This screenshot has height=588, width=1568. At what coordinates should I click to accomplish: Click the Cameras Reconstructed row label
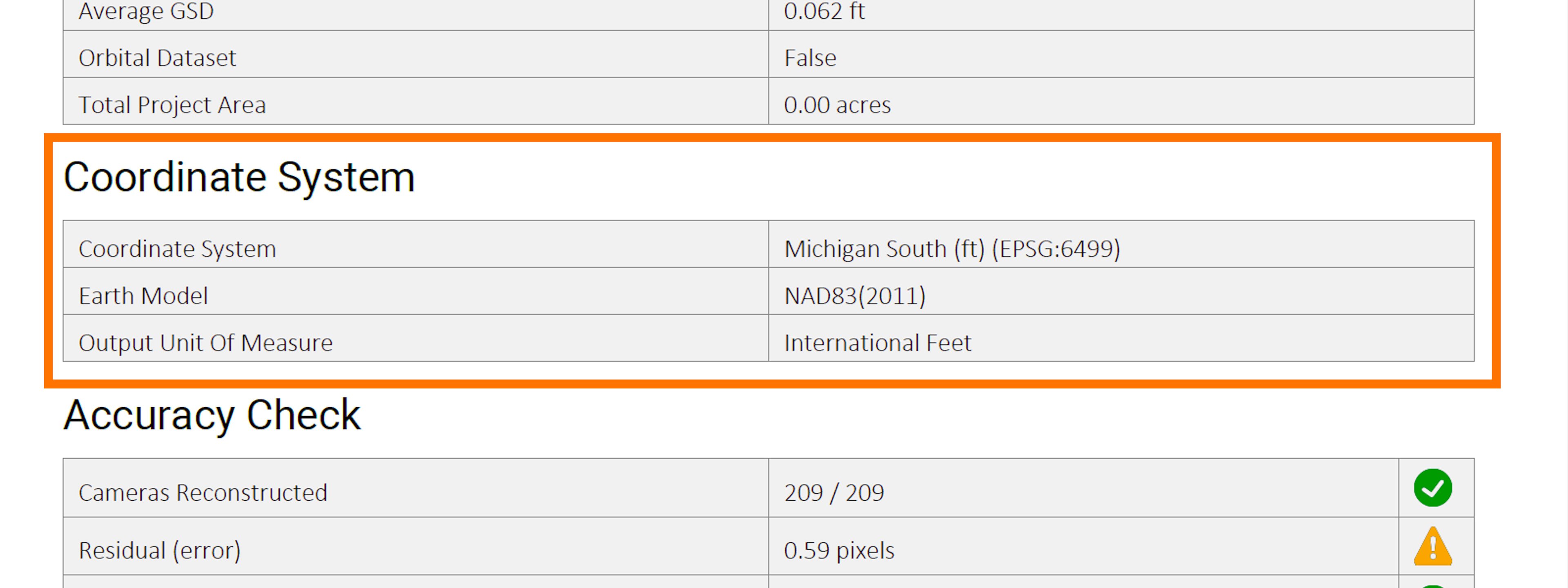(x=203, y=493)
